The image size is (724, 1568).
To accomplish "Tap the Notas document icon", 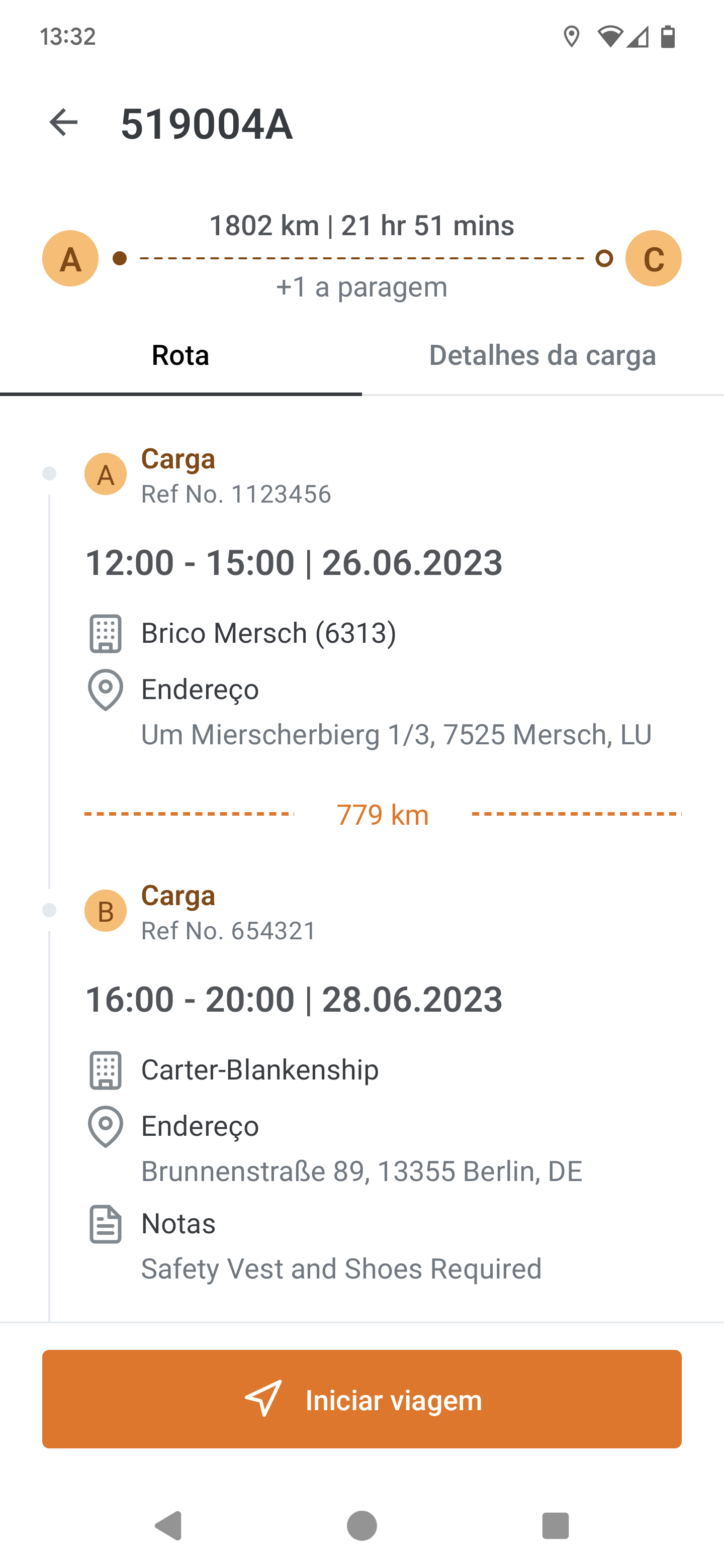I will (106, 1223).
